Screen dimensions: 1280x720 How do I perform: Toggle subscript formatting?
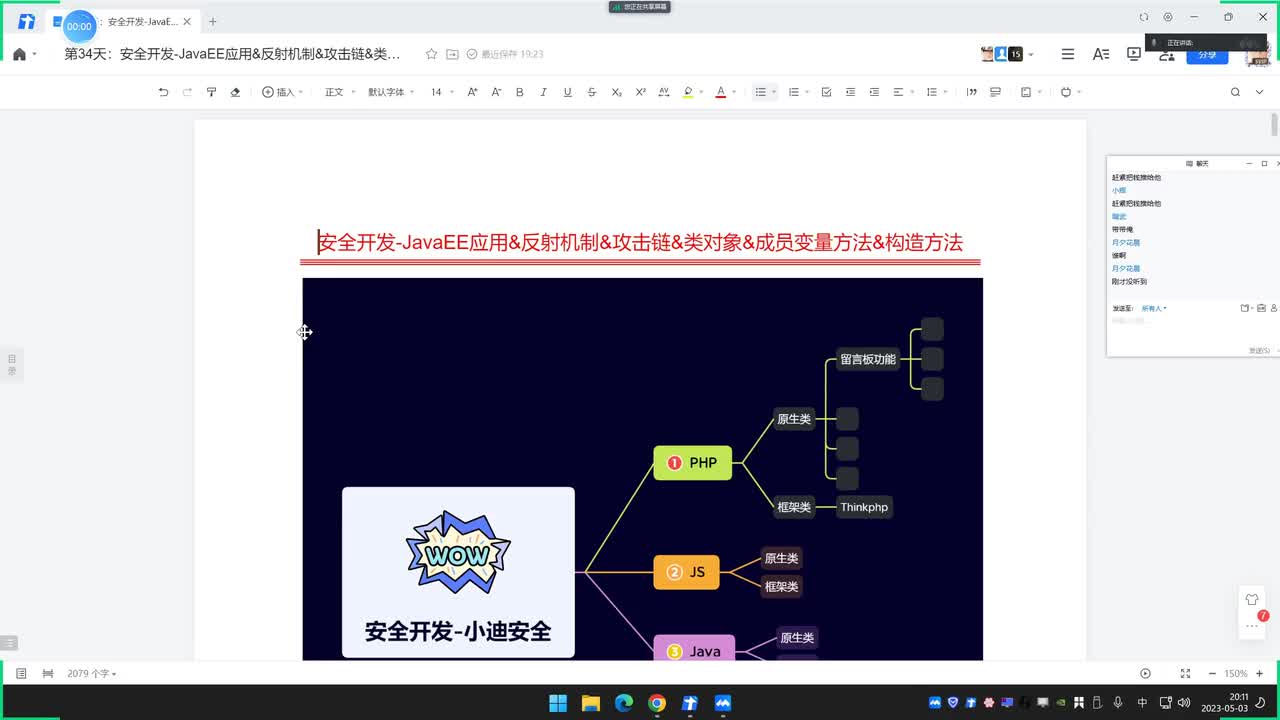point(616,92)
